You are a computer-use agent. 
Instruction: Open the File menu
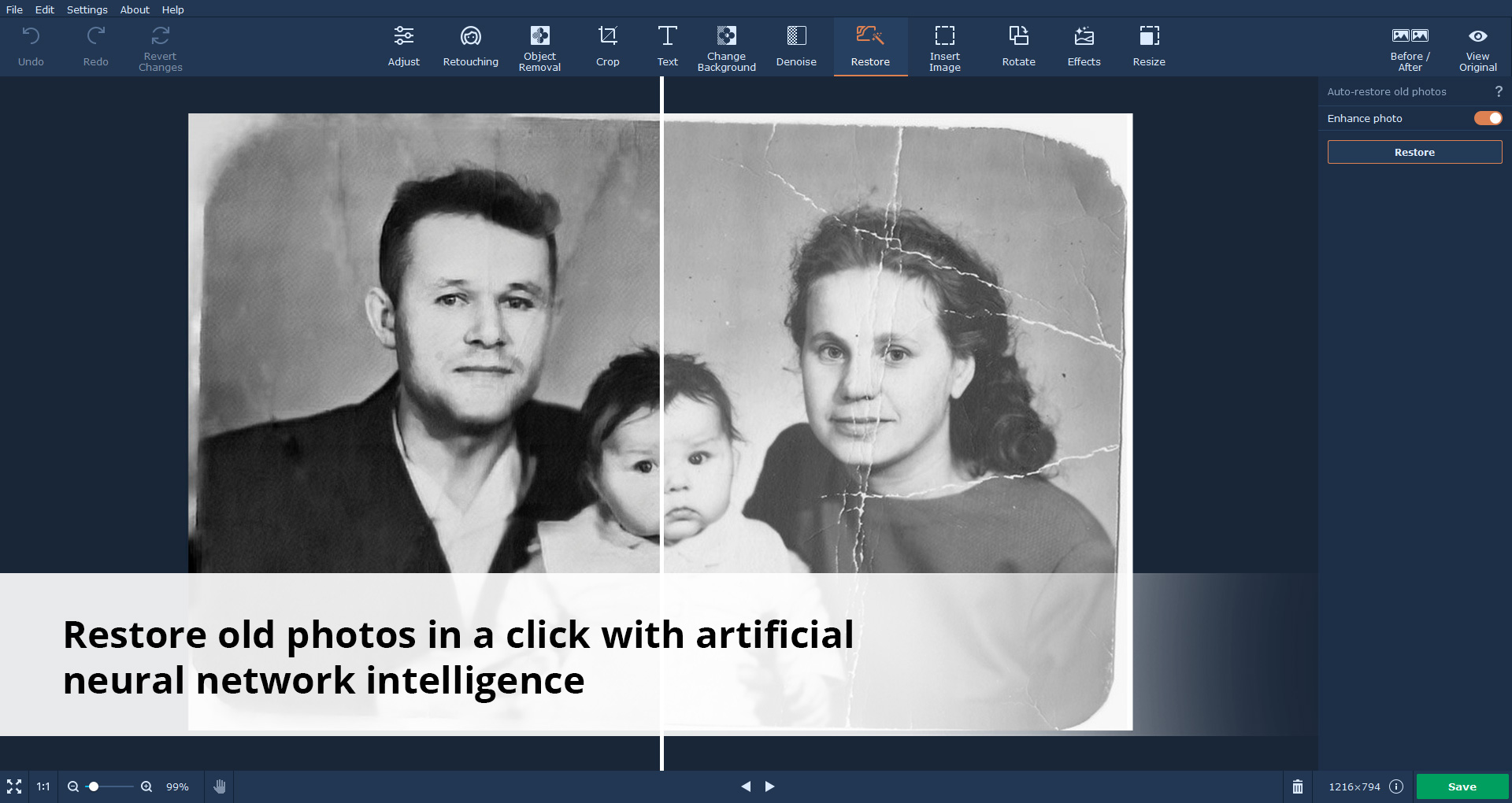coord(14,9)
